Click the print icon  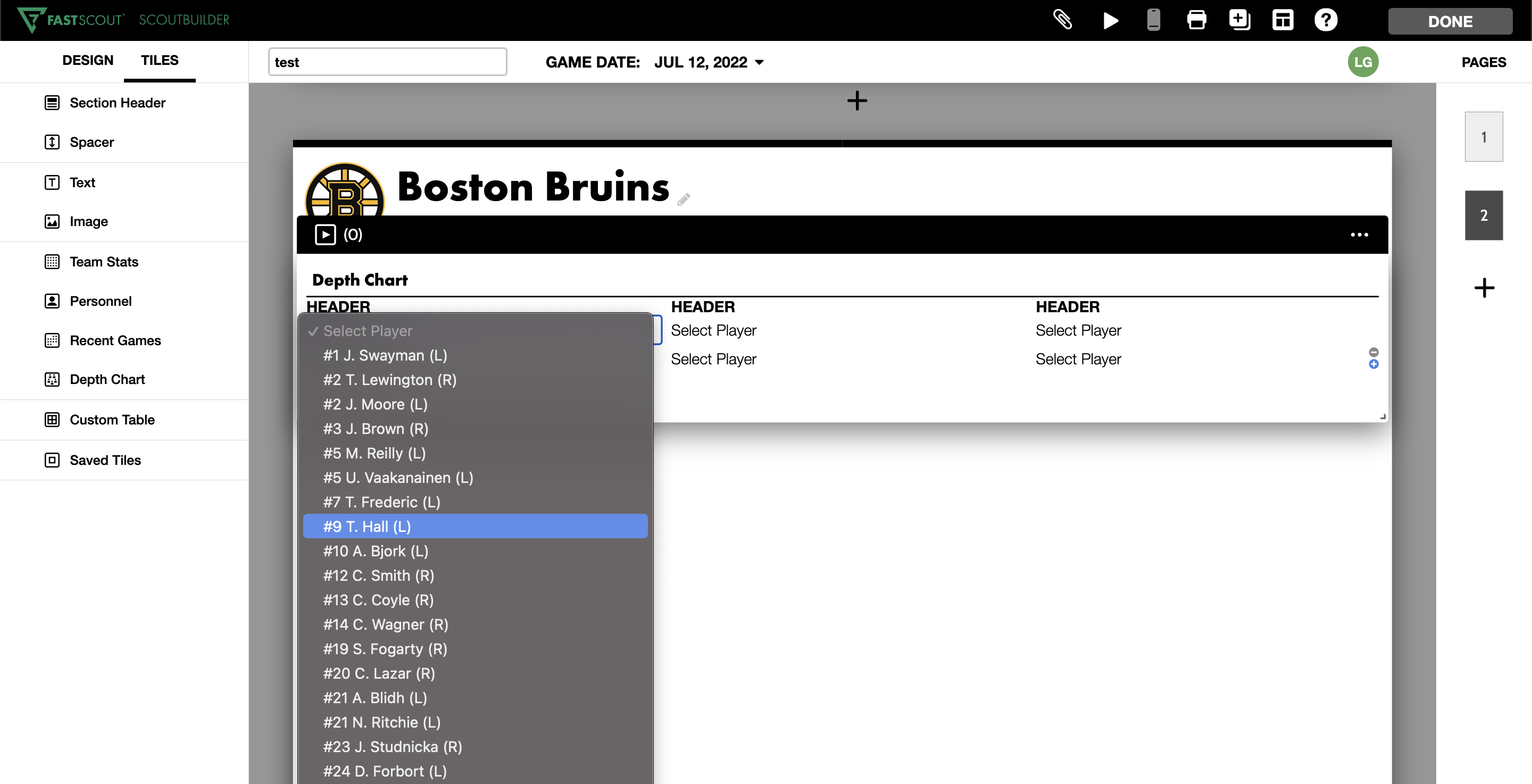1196,20
